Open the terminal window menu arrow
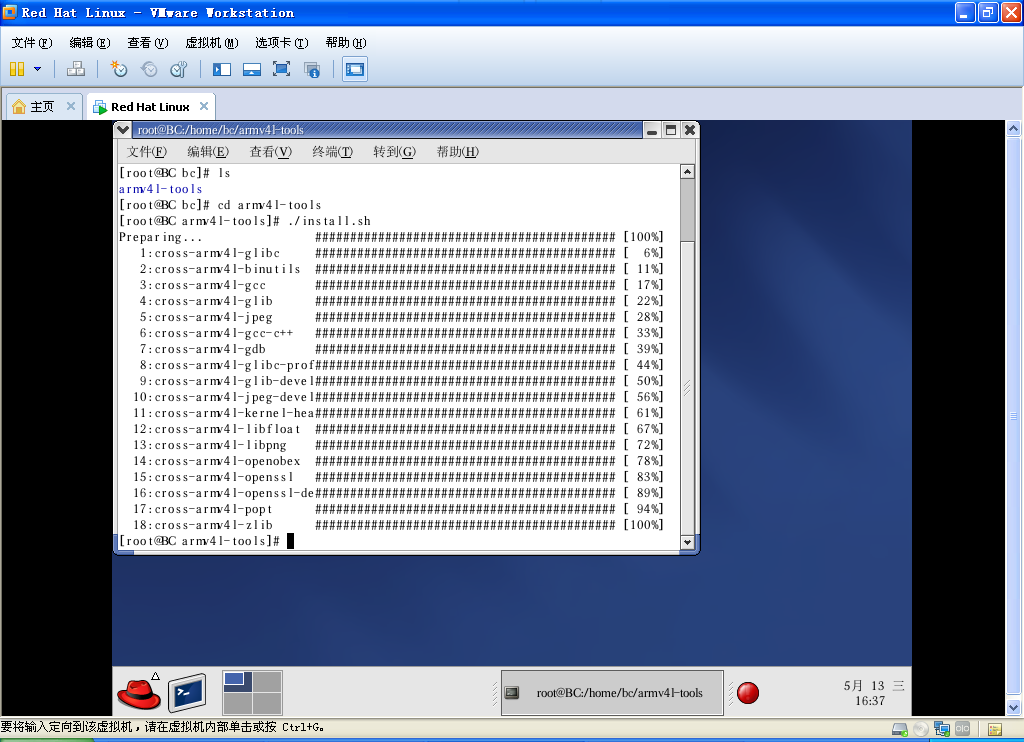 (123, 130)
